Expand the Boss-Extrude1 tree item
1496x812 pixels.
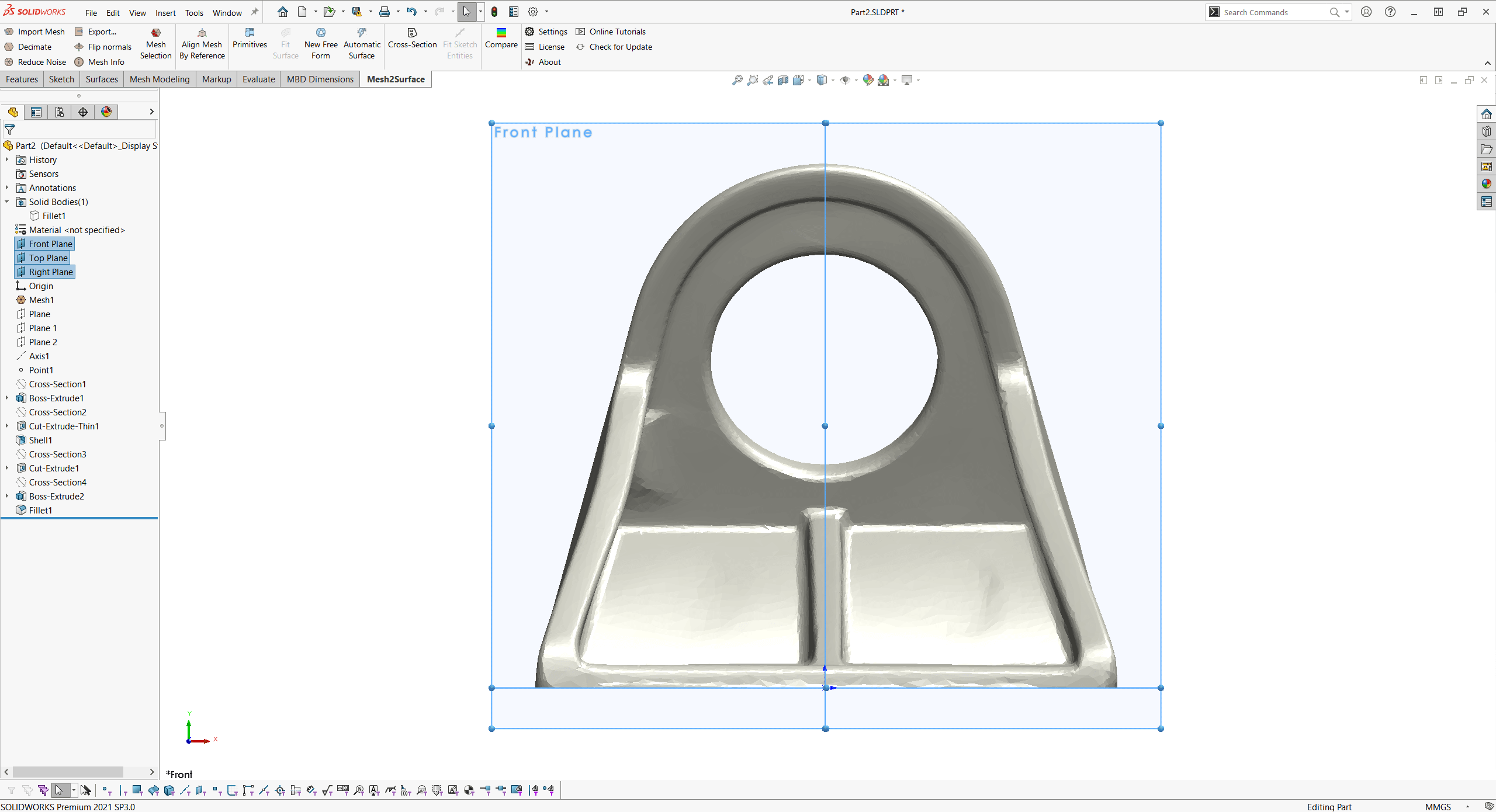pyautogui.click(x=8, y=398)
